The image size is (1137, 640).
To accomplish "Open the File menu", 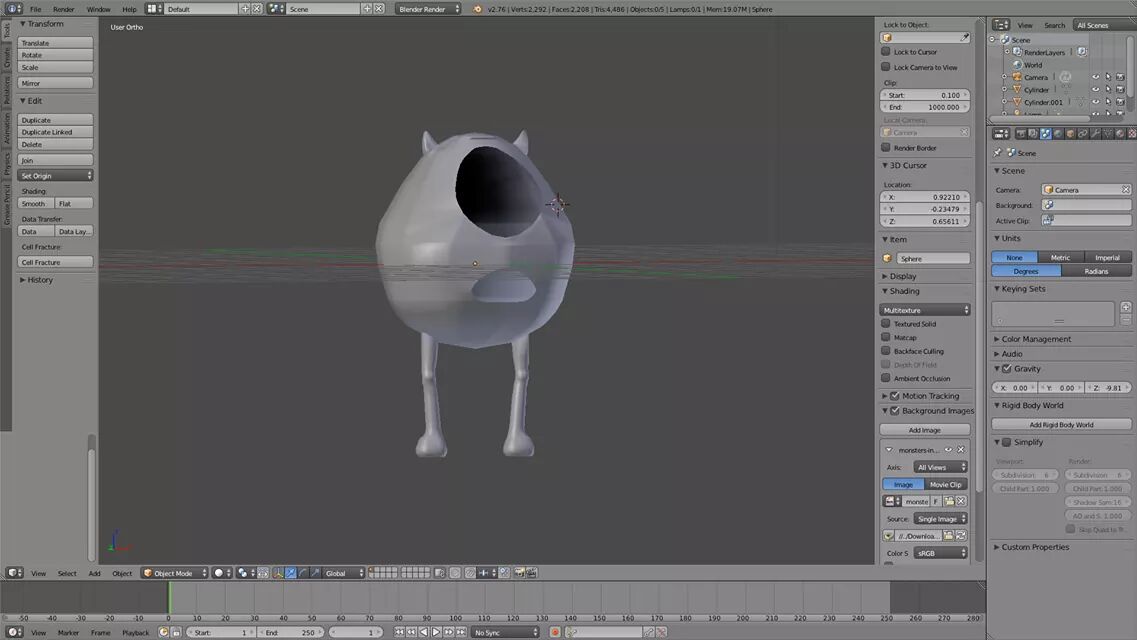I will (34, 8).
